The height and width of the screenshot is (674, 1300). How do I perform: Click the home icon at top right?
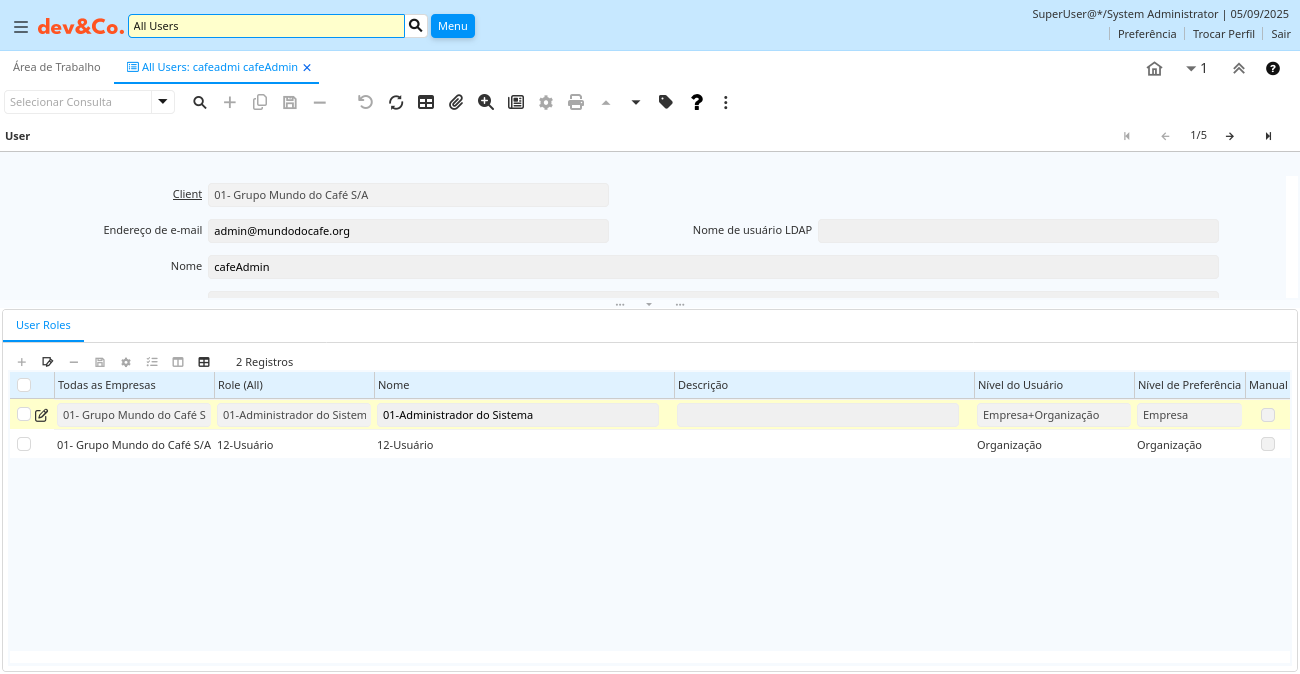1154,69
